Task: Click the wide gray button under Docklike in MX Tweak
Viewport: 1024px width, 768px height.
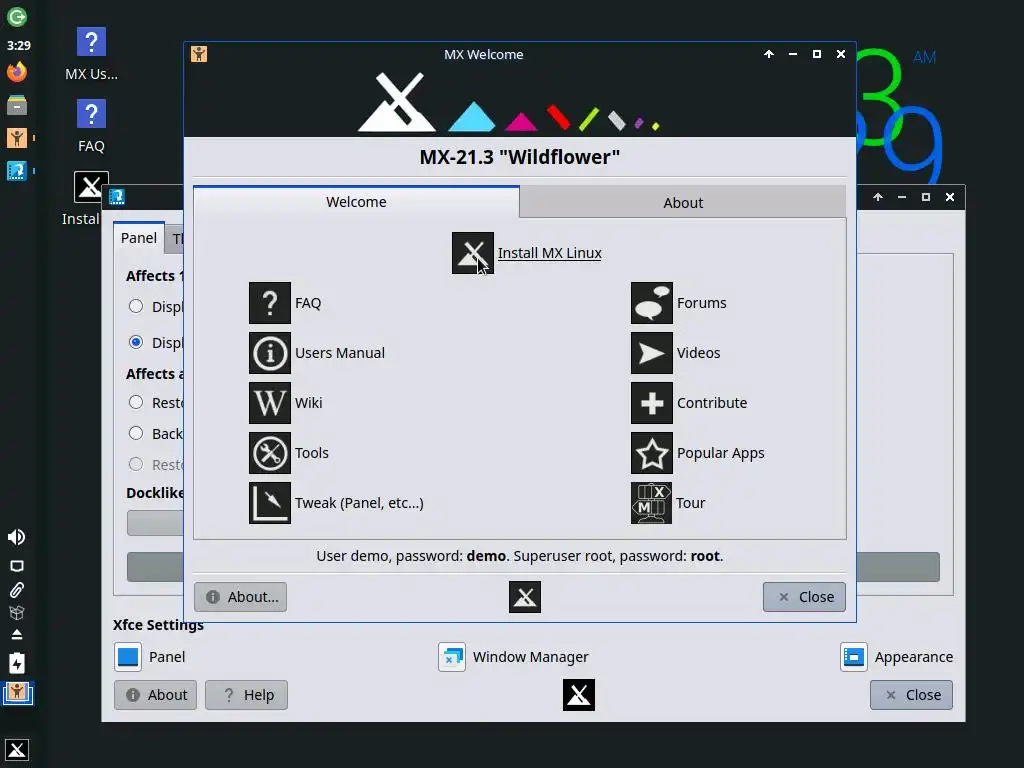Action: tap(155, 567)
